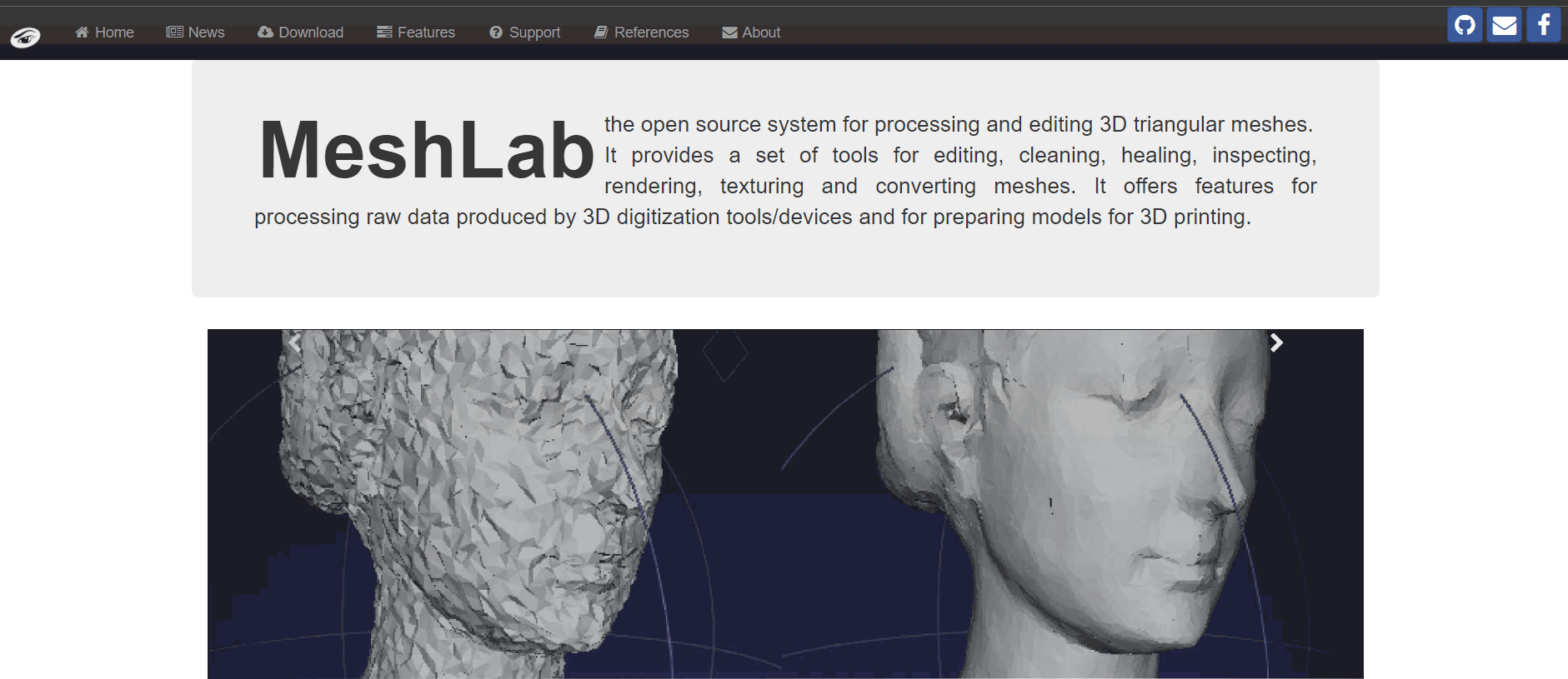Advance carousel with right chevron arrow
The width and height of the screenshot is (1568, 679).
click(1276, 342)
